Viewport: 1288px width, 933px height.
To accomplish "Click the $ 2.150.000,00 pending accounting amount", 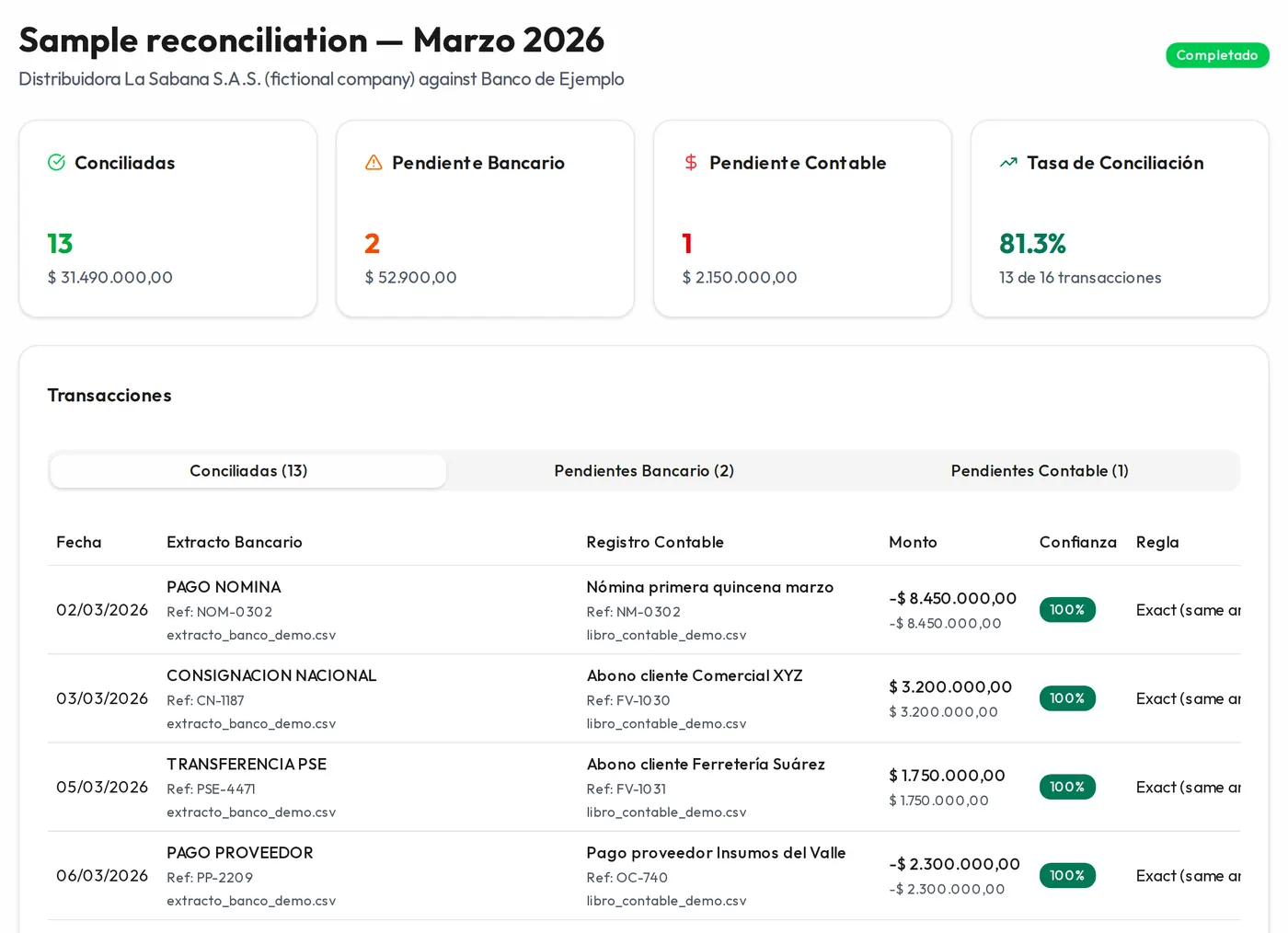I will tap(740, 277).
